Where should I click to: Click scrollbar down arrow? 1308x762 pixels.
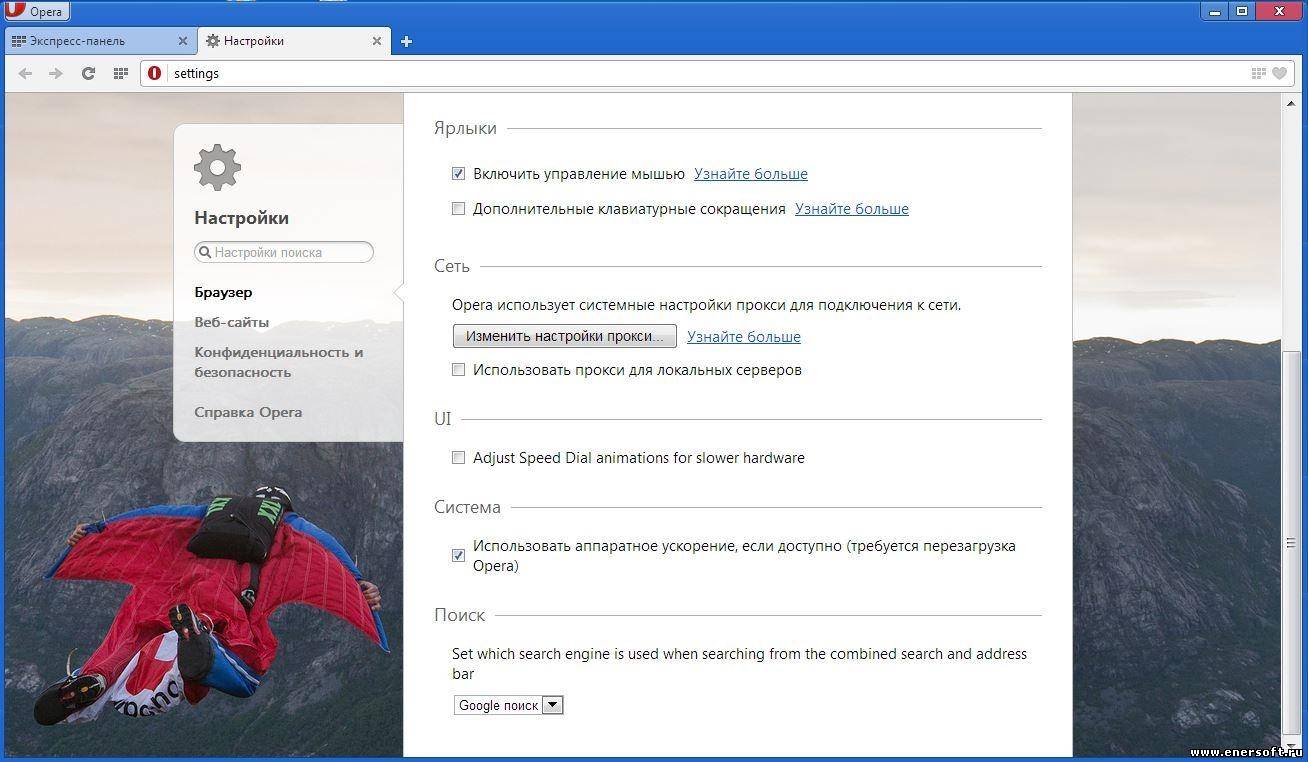[1291, 747]
